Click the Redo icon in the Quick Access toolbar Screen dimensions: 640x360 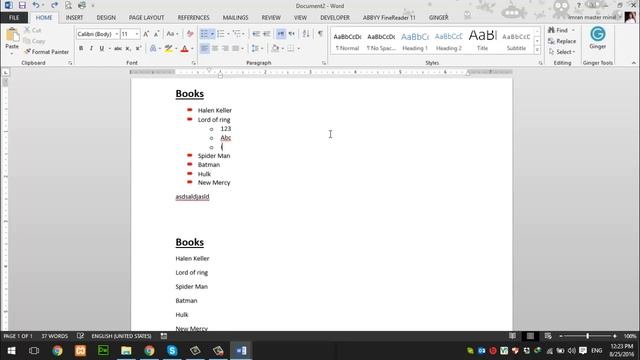54,5
